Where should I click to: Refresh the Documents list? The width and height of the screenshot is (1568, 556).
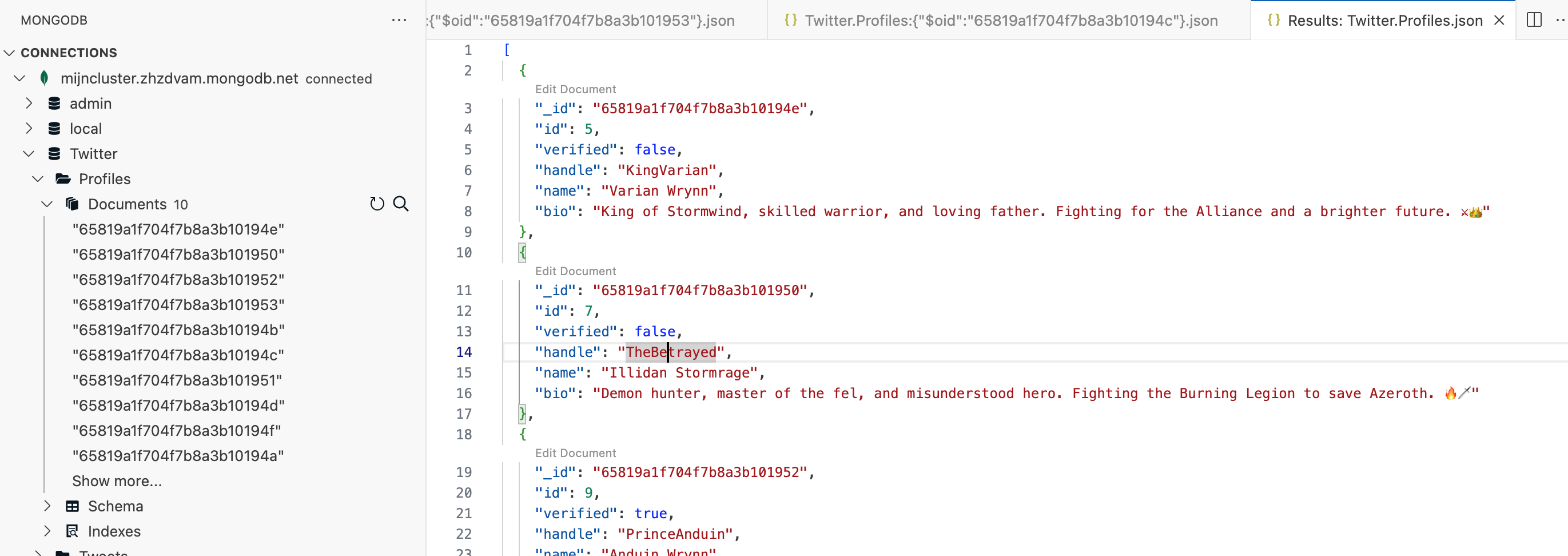[377, 204]
